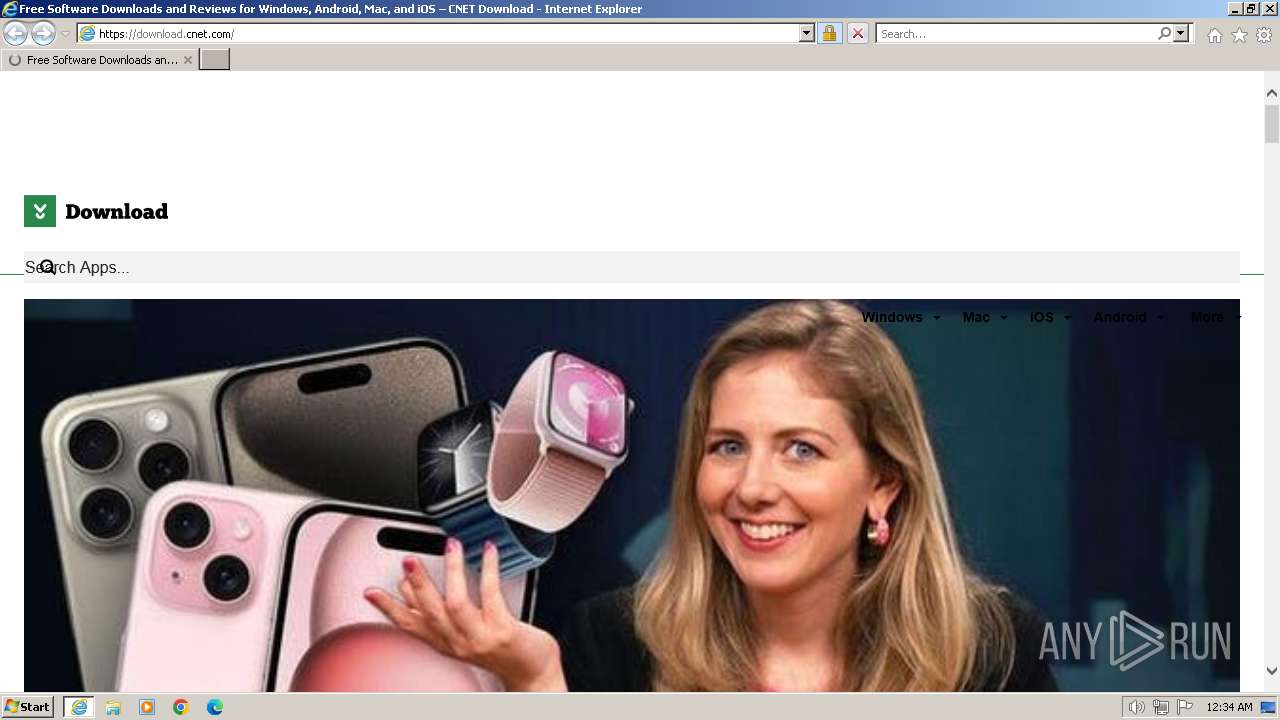Click the Internet Explorer taskbar icon
This screenshot has height=720, width=1280.
79,707
